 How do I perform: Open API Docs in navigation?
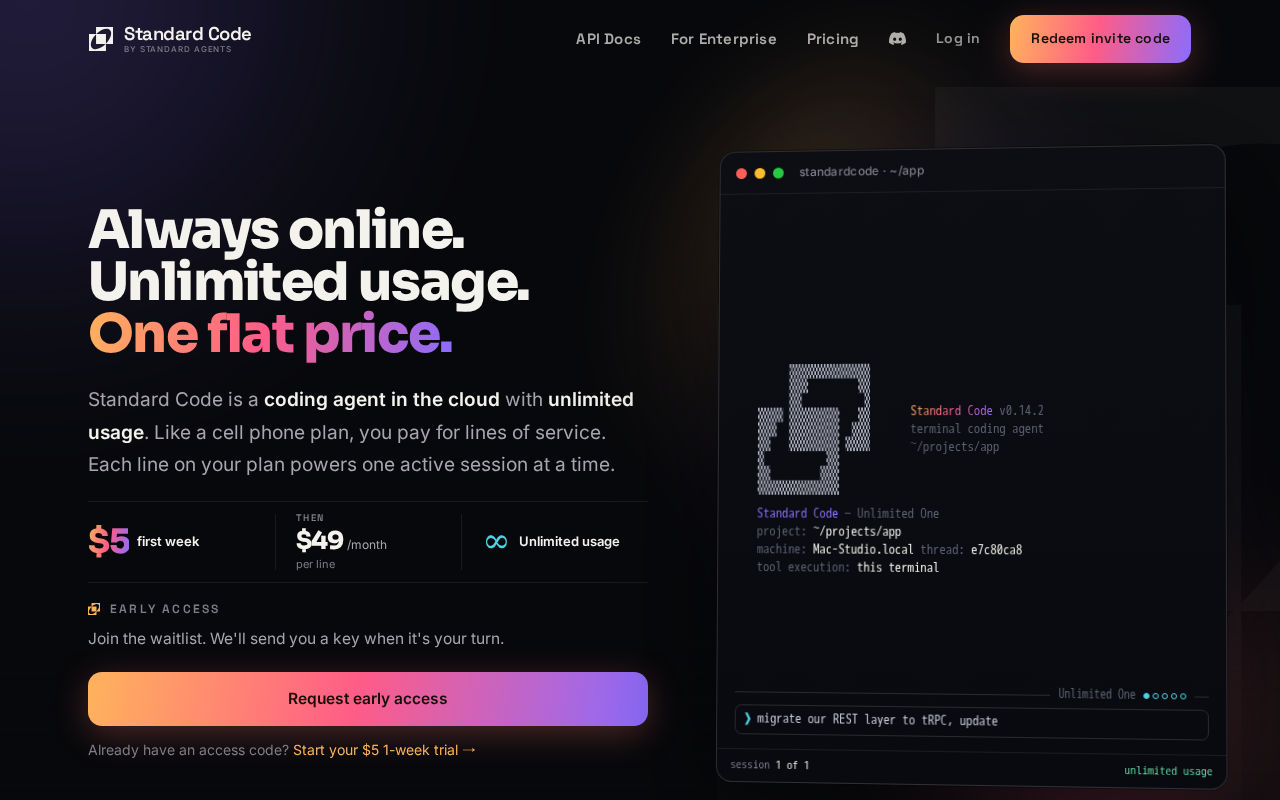(x=608, y=39)
